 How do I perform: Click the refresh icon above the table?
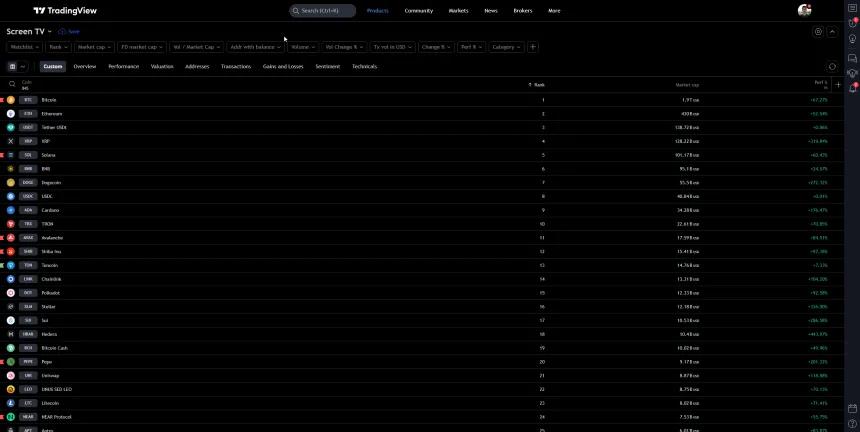point(832,66)
